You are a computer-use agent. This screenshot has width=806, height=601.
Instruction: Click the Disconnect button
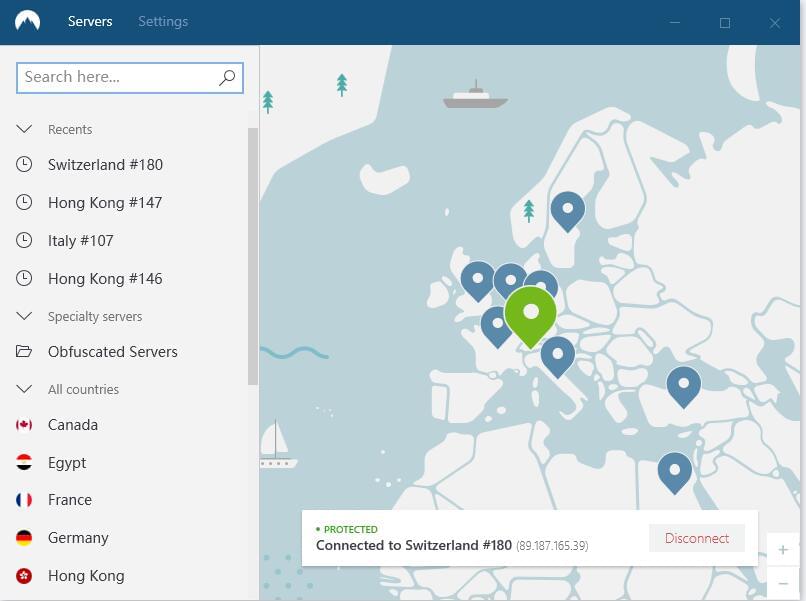(x=697, y=538)
